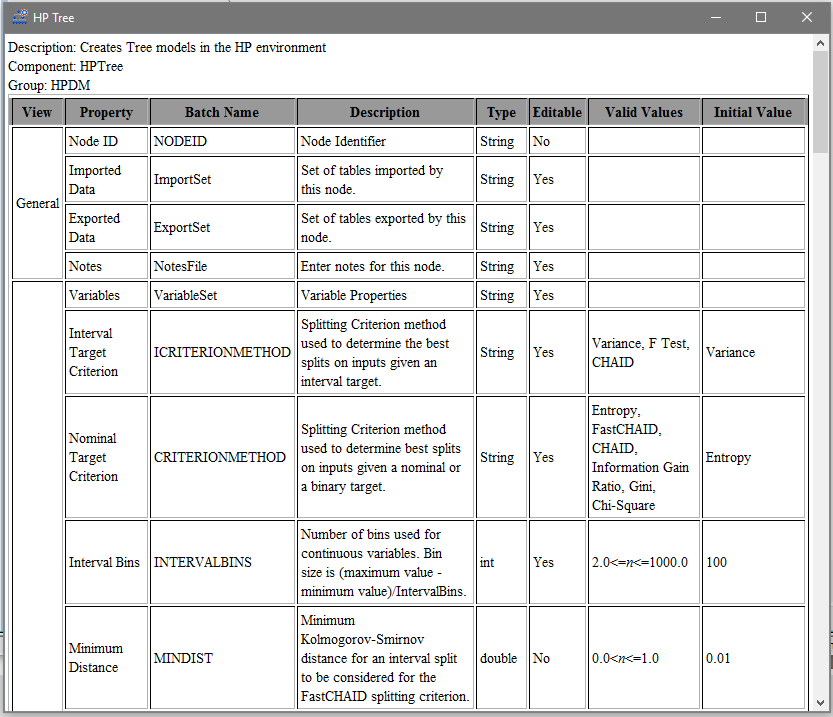Click the Valid Values column header
This screenshot has width=833, height=717.
[x=644, y=111]
